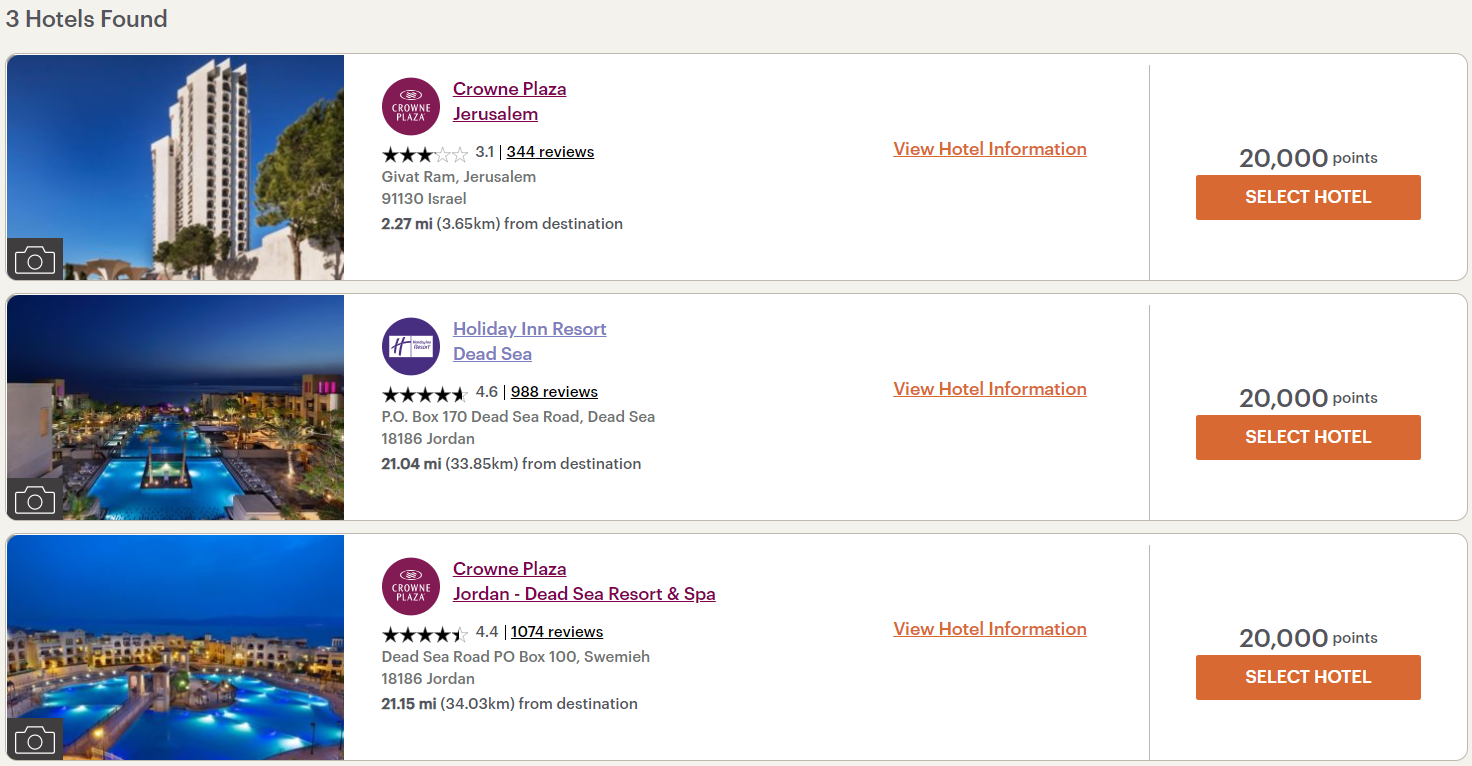Read the 344 reviews link

[x=550, y=152]
